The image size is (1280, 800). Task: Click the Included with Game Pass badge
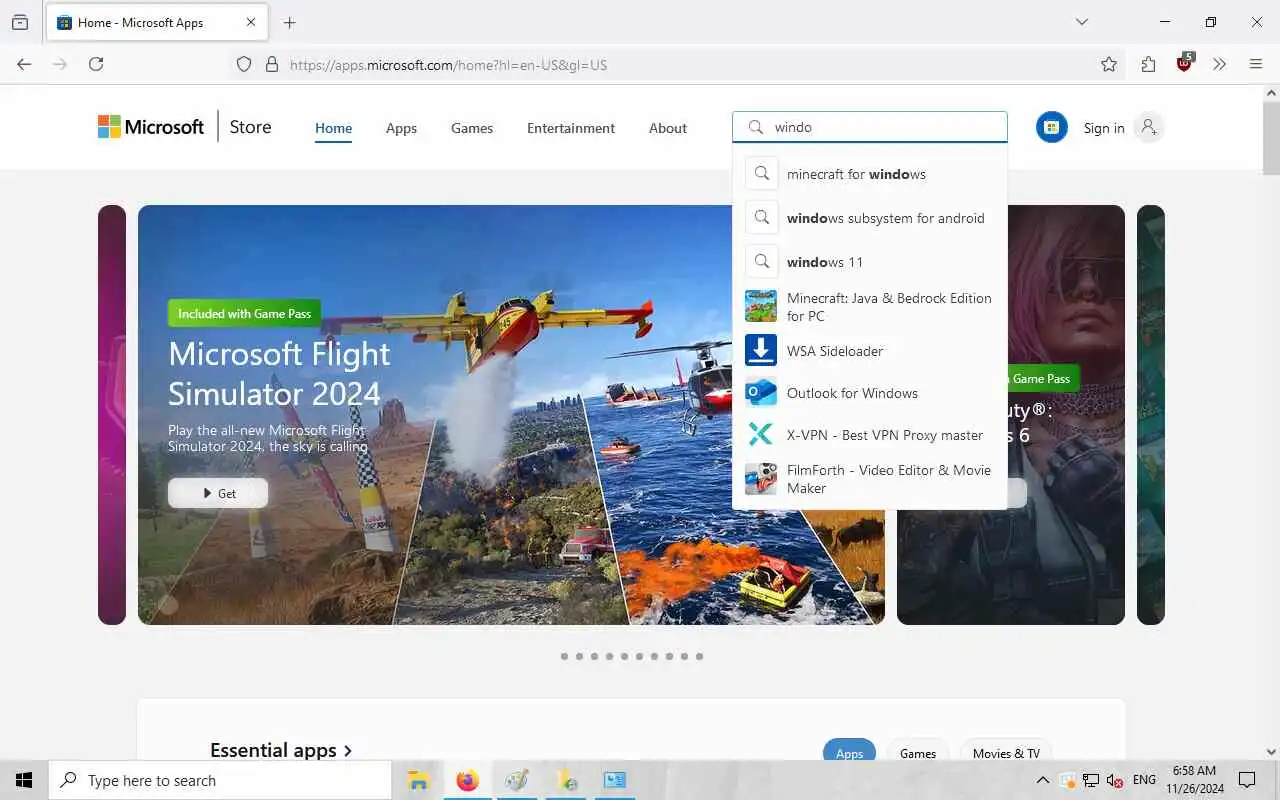click(x=244, y=313)
